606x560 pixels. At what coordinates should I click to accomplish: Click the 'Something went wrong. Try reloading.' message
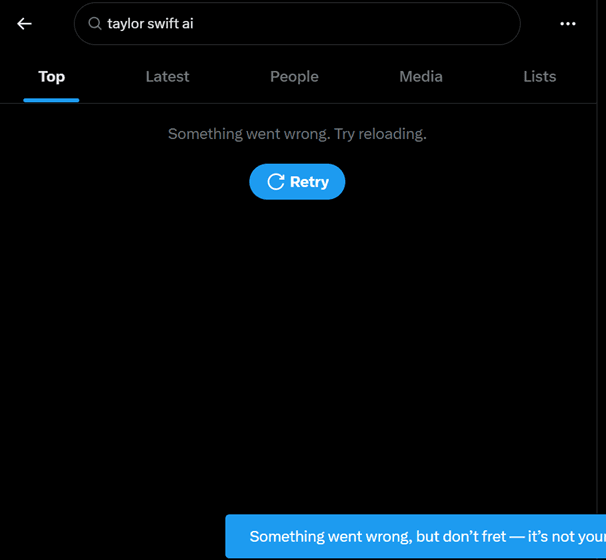tap(297, 134)
